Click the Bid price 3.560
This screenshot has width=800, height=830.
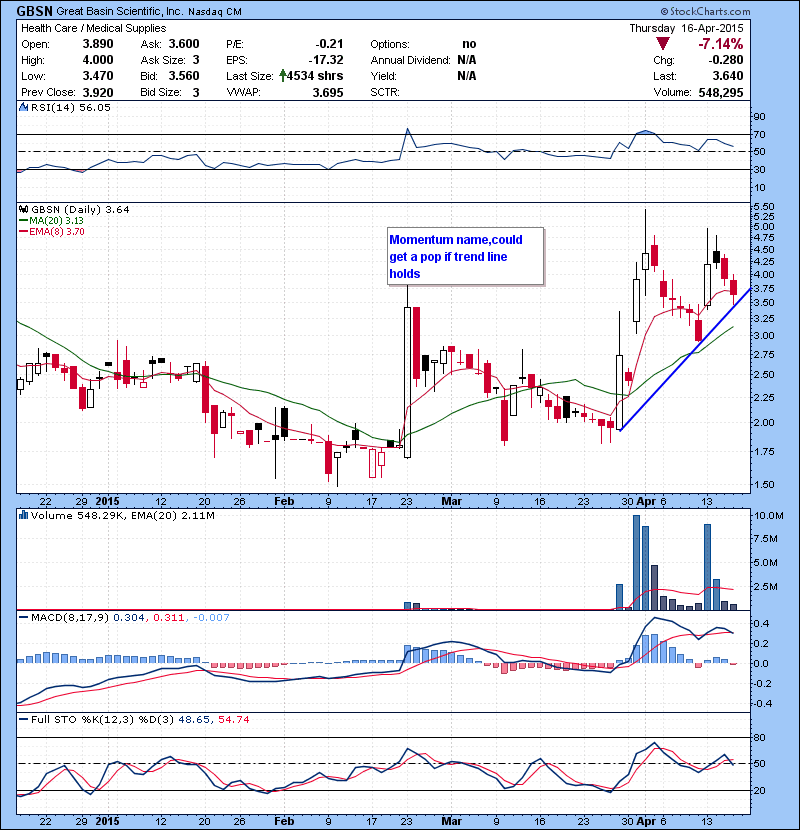pos(184,76)
